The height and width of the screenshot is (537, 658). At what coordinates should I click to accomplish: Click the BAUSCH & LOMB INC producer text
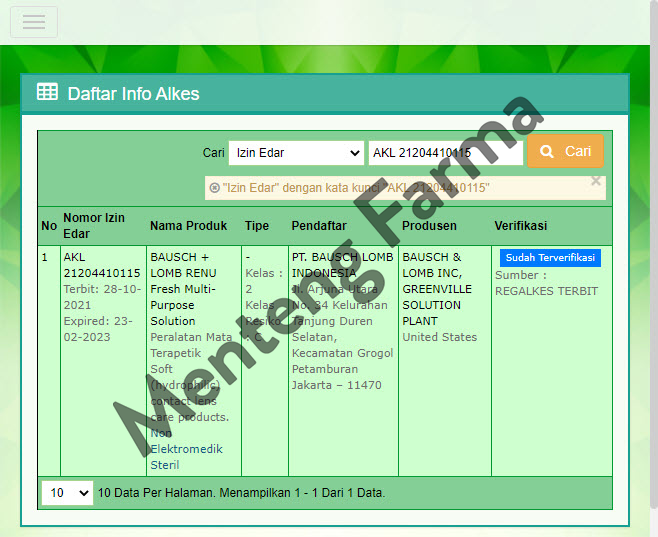[437, 289]
